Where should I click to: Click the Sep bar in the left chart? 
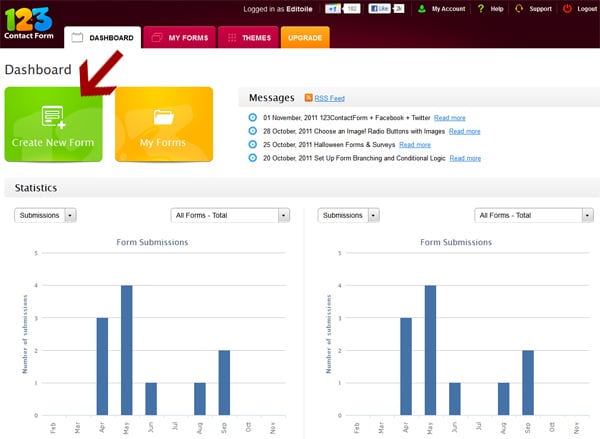[224, 383]
